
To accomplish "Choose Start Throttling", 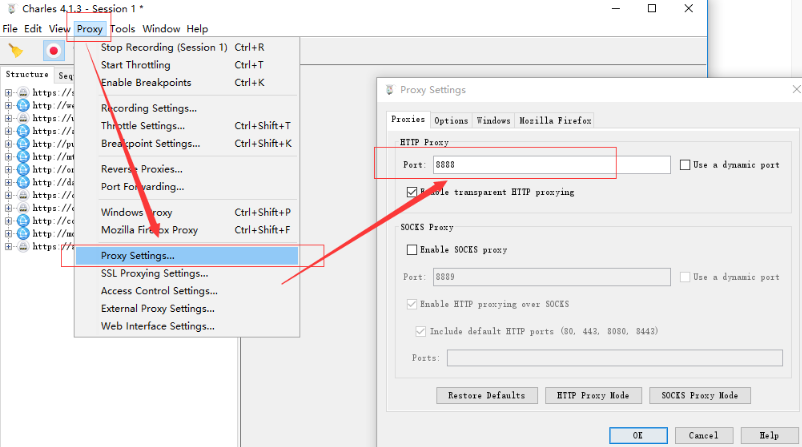I will click(187, 65).
